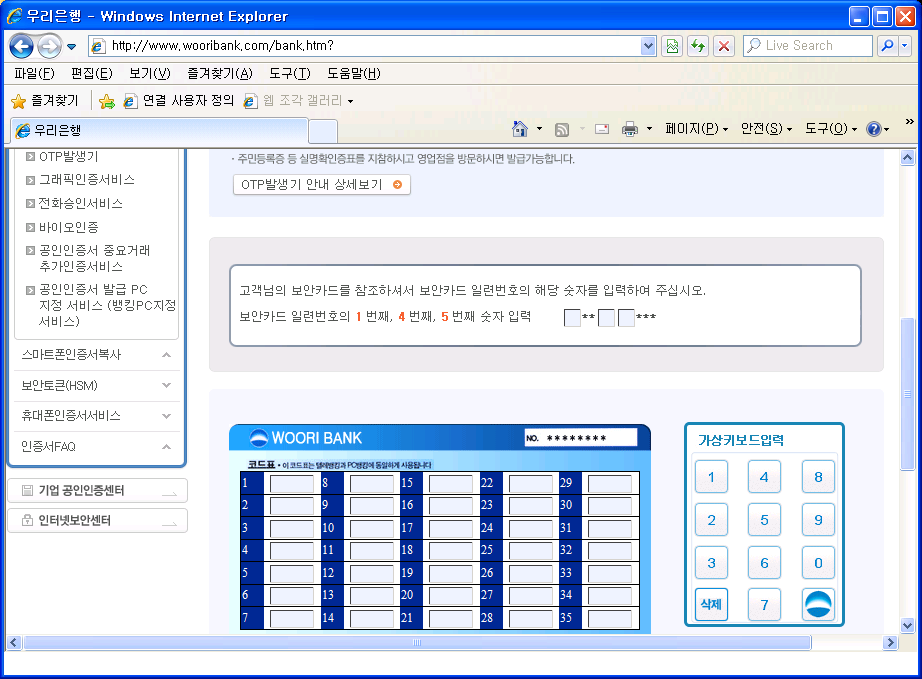This screenshot has width=922, height=679.
Task: Click the RSS feeds icon
Action: point(562,129)
